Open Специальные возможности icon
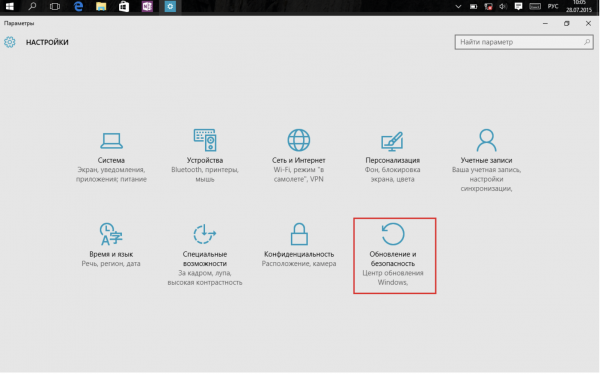Image resolution: width=600 pixels, height=374 pixels. coord(205,234)
